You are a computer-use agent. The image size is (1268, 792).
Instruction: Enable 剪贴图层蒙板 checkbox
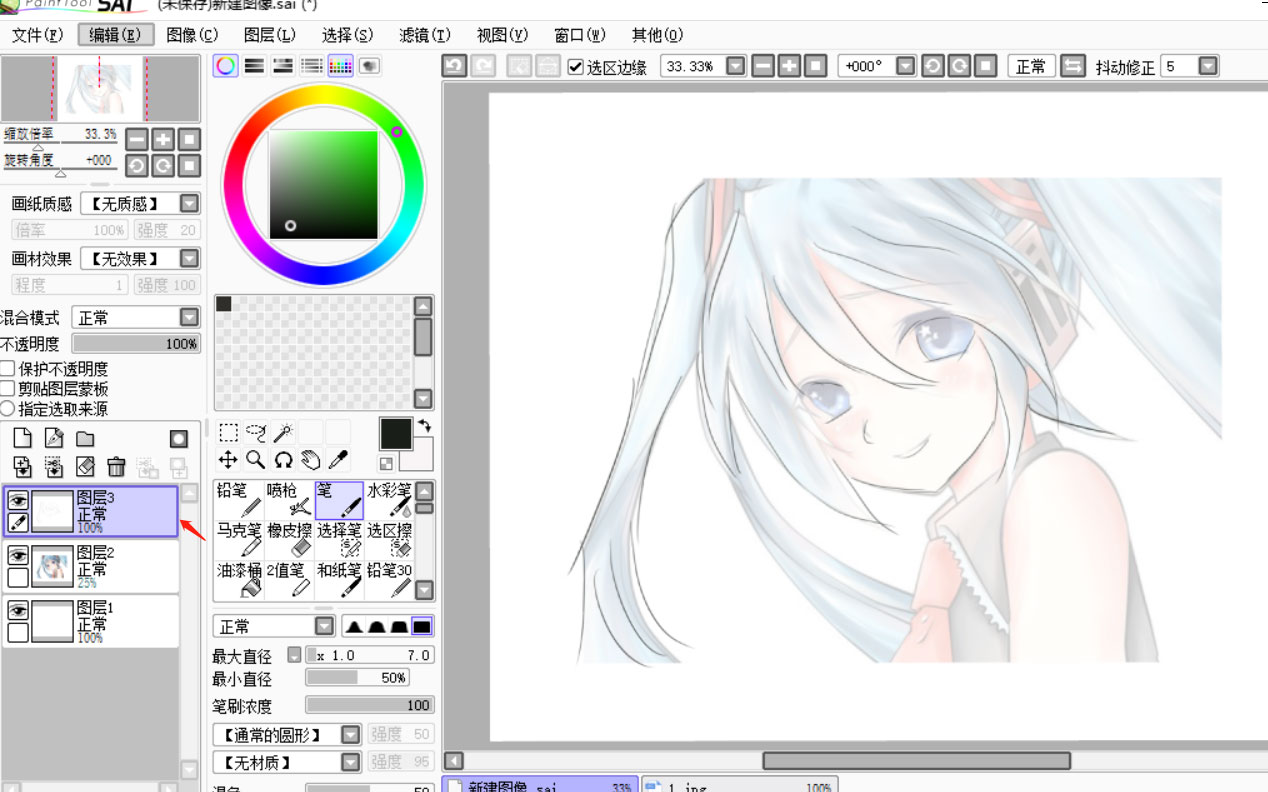pyautogui.click(x=8, y=389)
